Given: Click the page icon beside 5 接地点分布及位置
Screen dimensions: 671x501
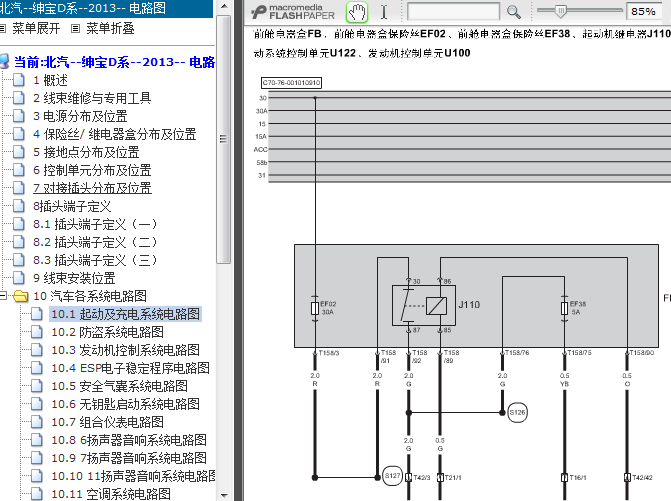Looking at the screenshot, I should coord(19,152).
